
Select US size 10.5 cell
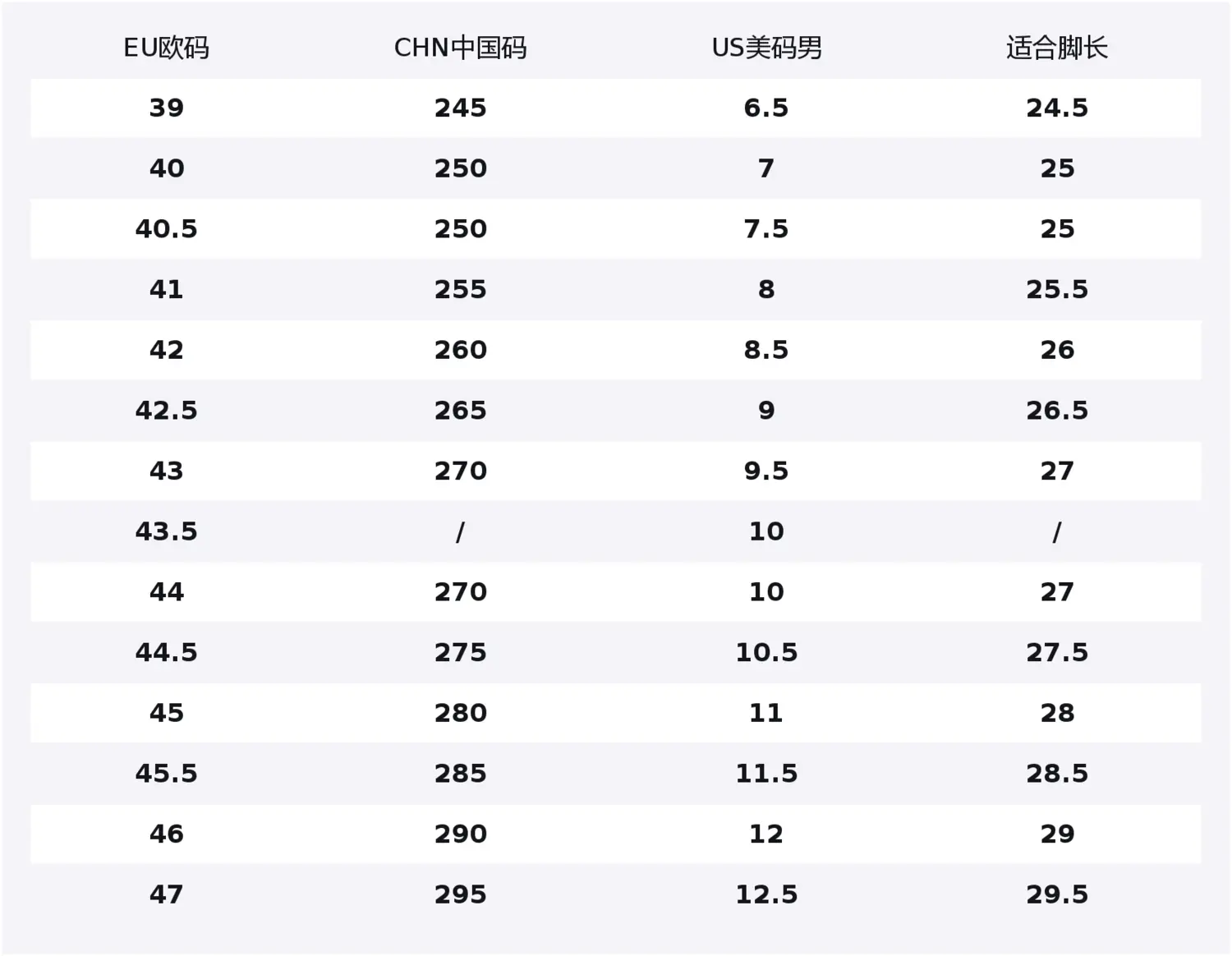pyautogui.click(x=766, y=652)
